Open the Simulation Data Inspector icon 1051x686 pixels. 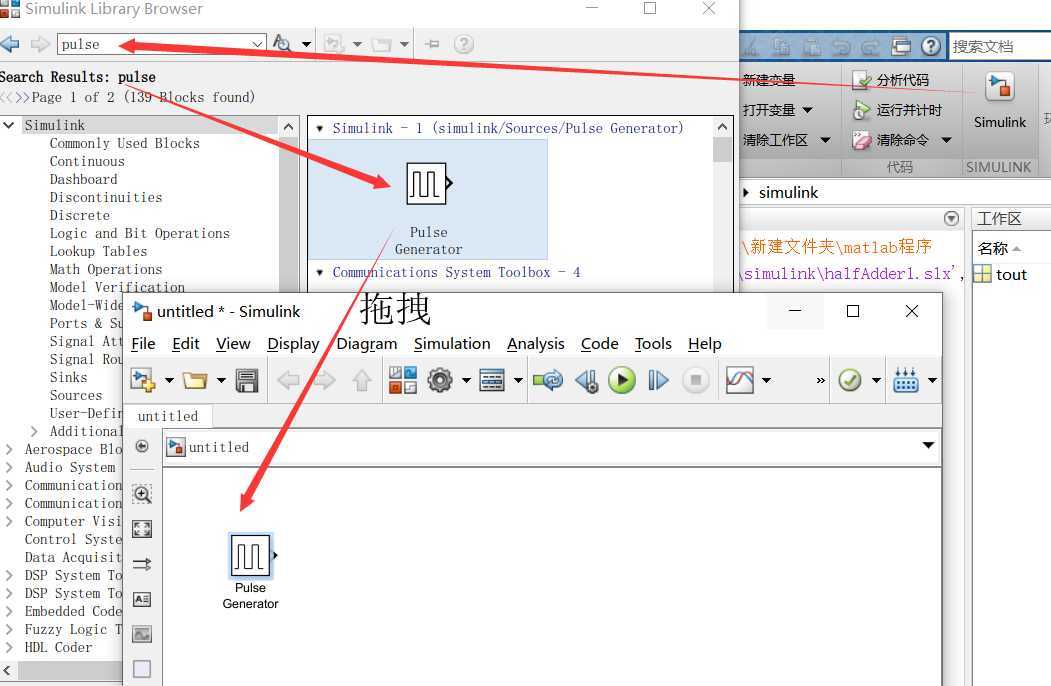(740, 380)
